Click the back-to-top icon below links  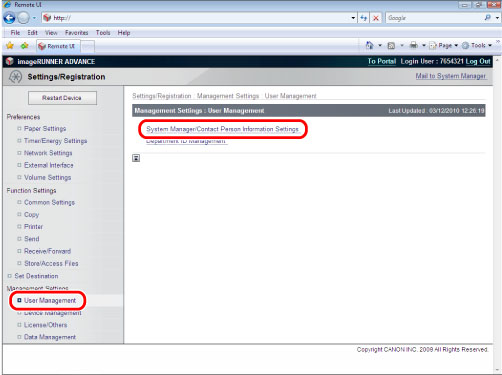coord(136,158)
